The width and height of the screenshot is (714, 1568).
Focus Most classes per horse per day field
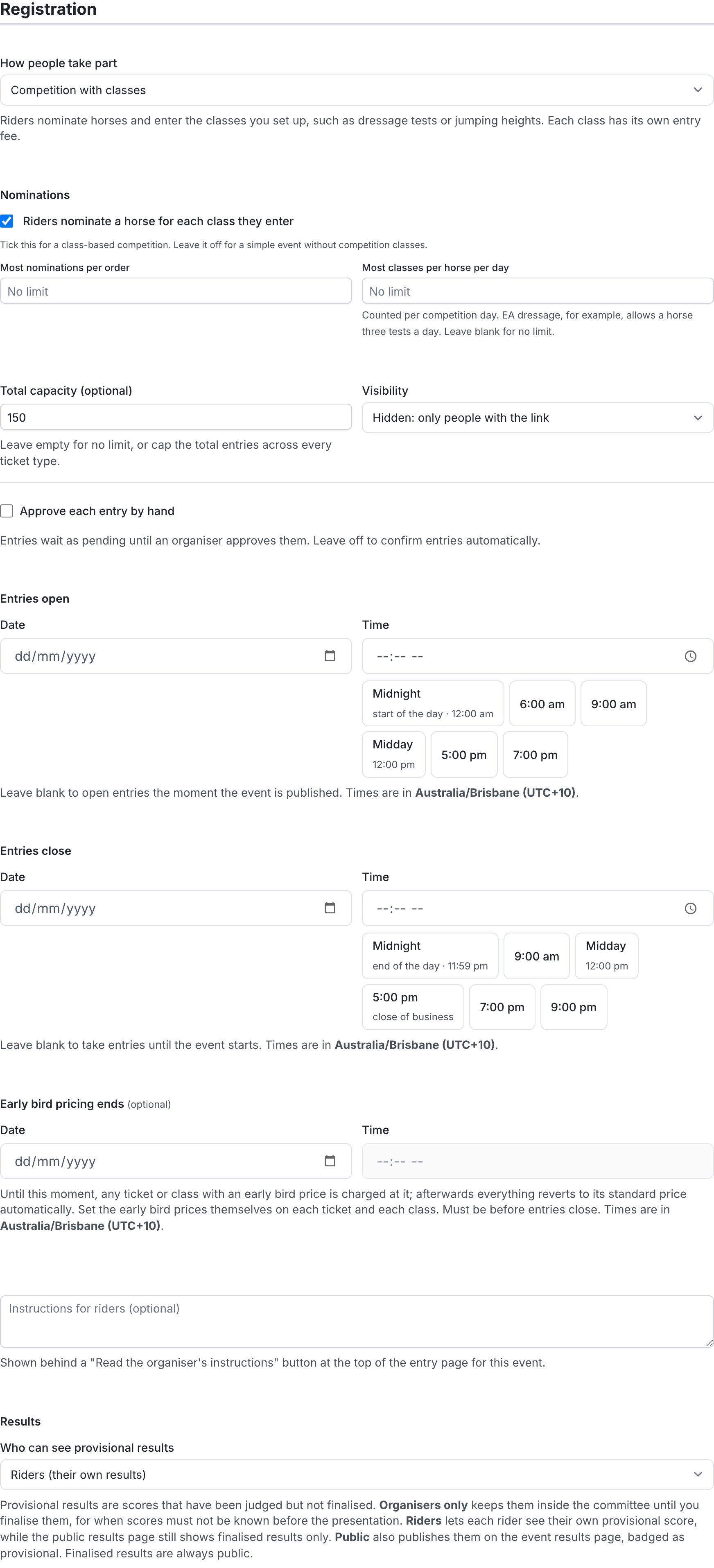[x=538, y=291]
